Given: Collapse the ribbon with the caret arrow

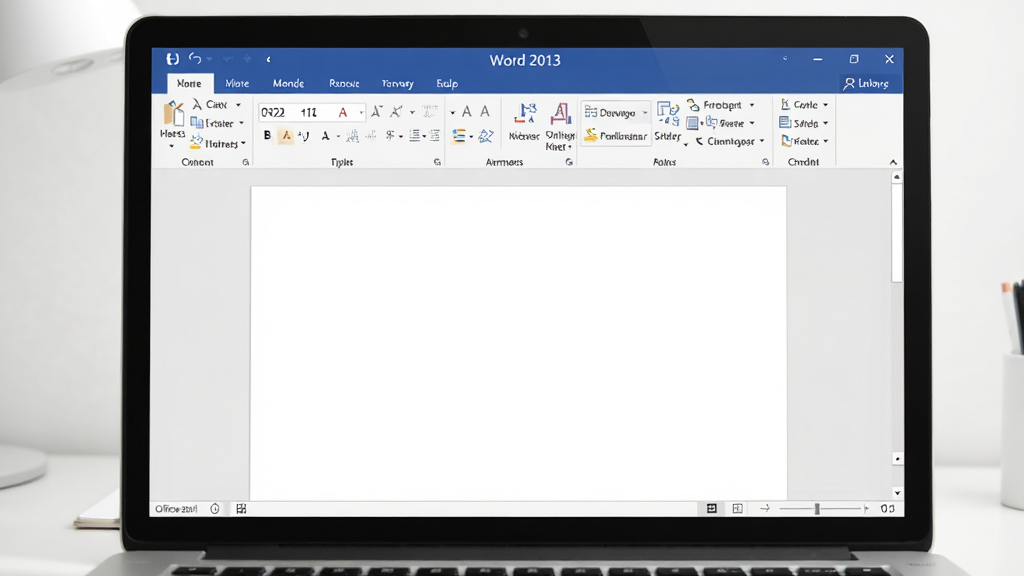Looking at the screenshot, I should click(893, 162).
